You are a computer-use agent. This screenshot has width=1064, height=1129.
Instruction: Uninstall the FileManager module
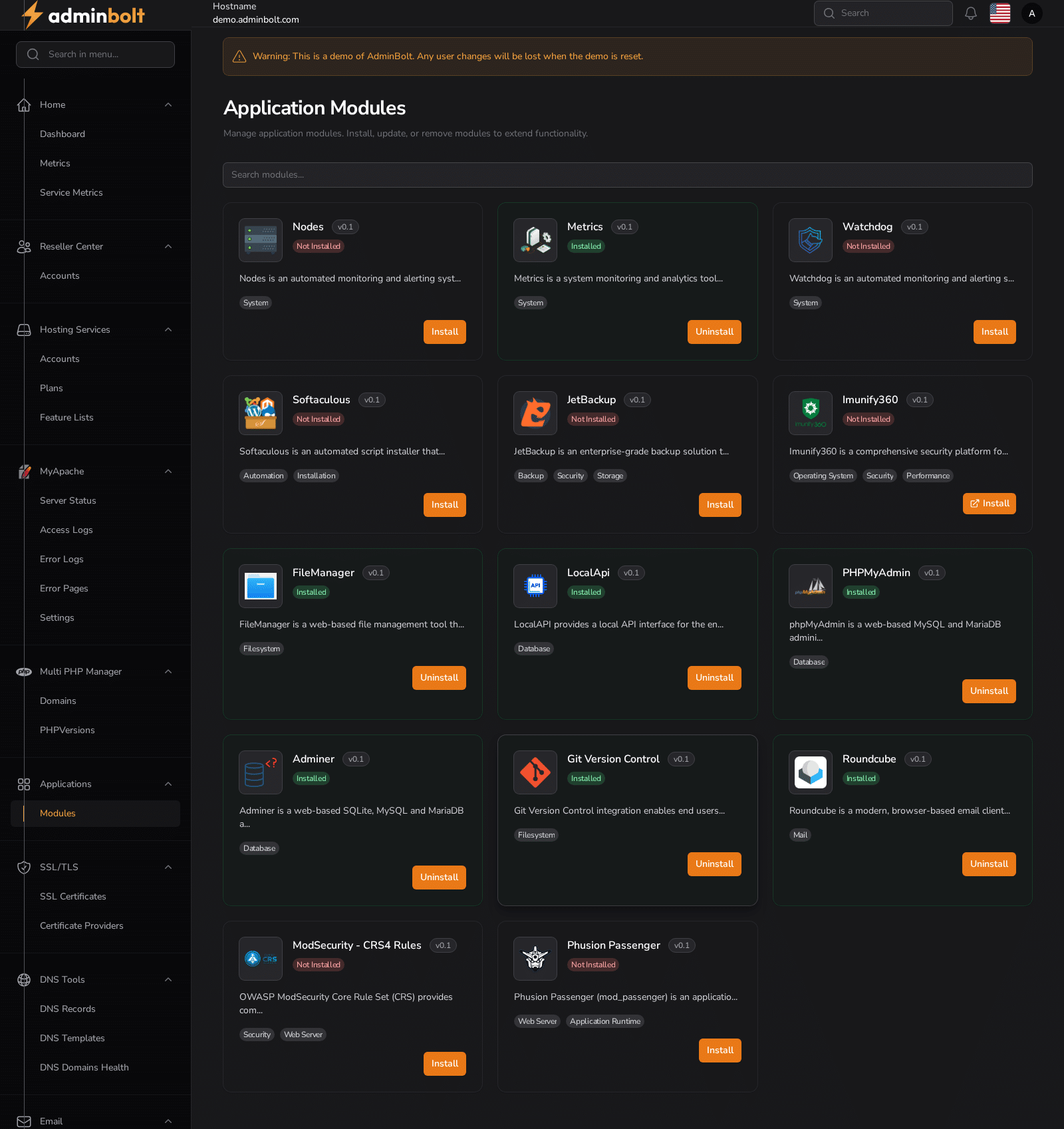(439, 678)
